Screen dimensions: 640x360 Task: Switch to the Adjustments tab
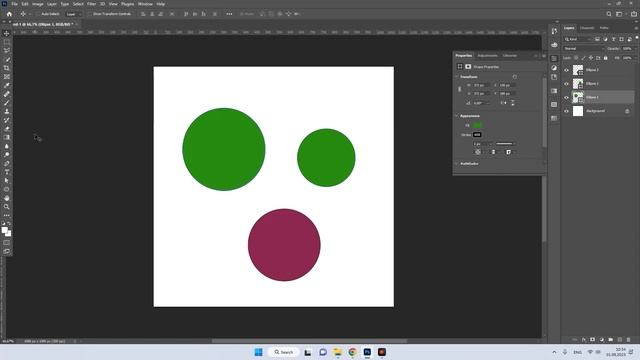tap(487, 56)
